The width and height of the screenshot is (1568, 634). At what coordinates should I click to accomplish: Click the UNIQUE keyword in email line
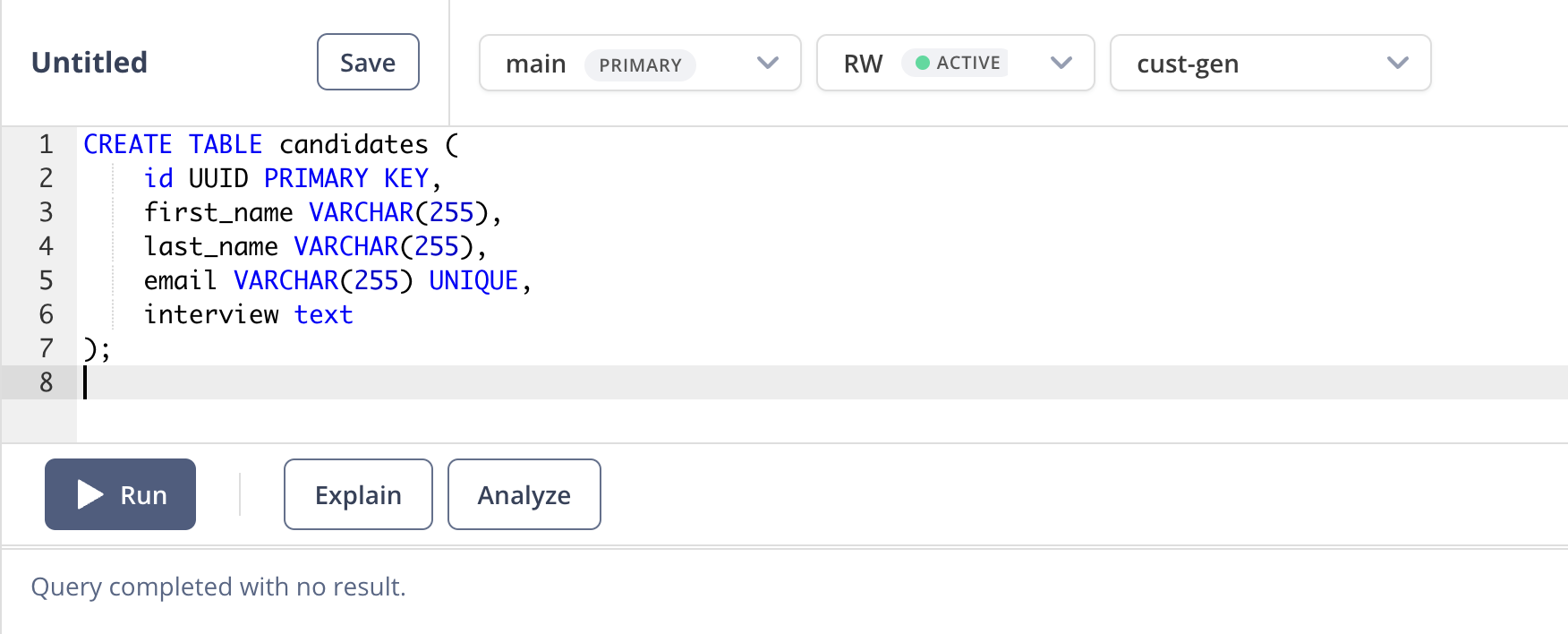click(473, 280)
